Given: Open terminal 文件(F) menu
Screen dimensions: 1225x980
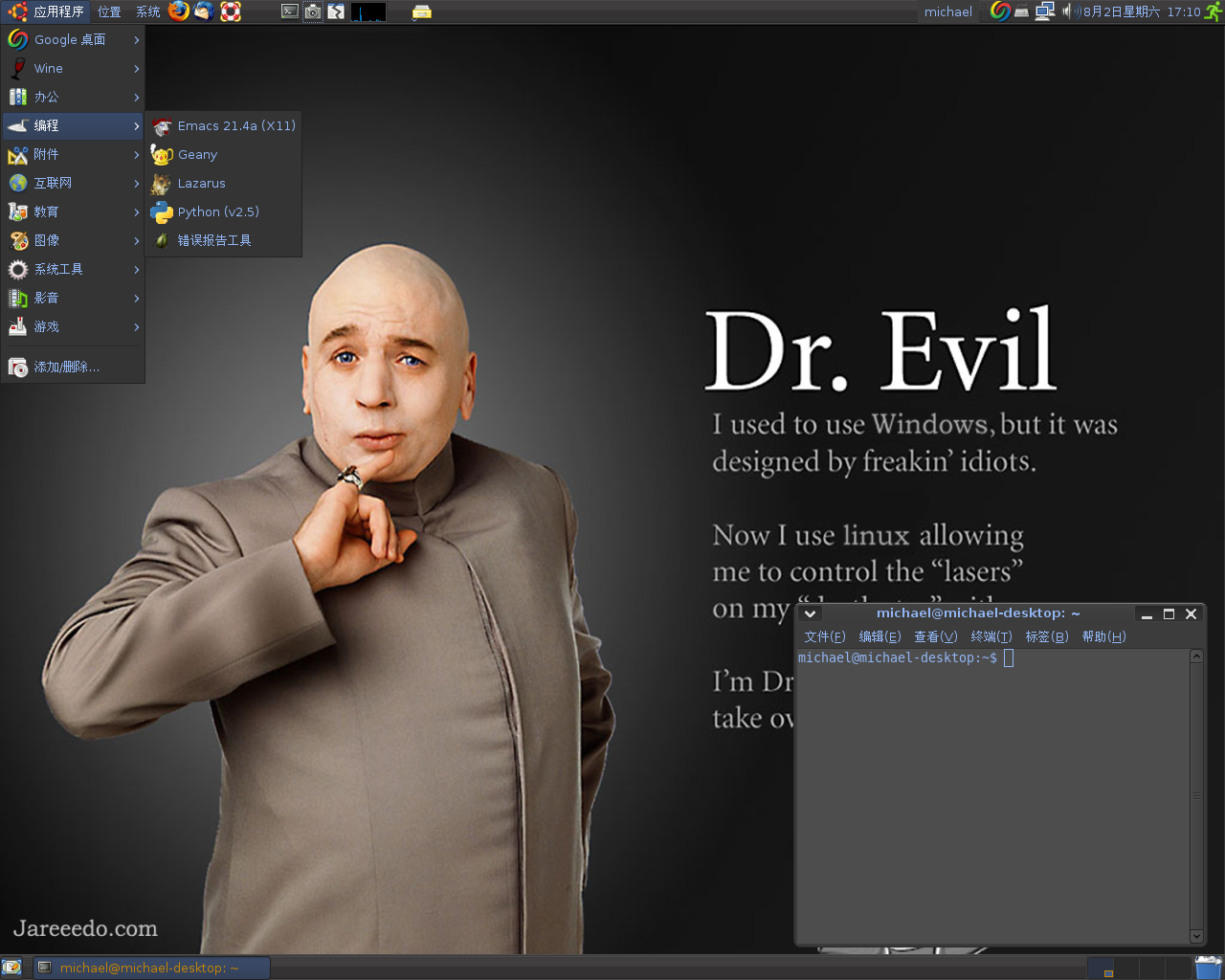Looking at the screenshot, I should 825,636.
